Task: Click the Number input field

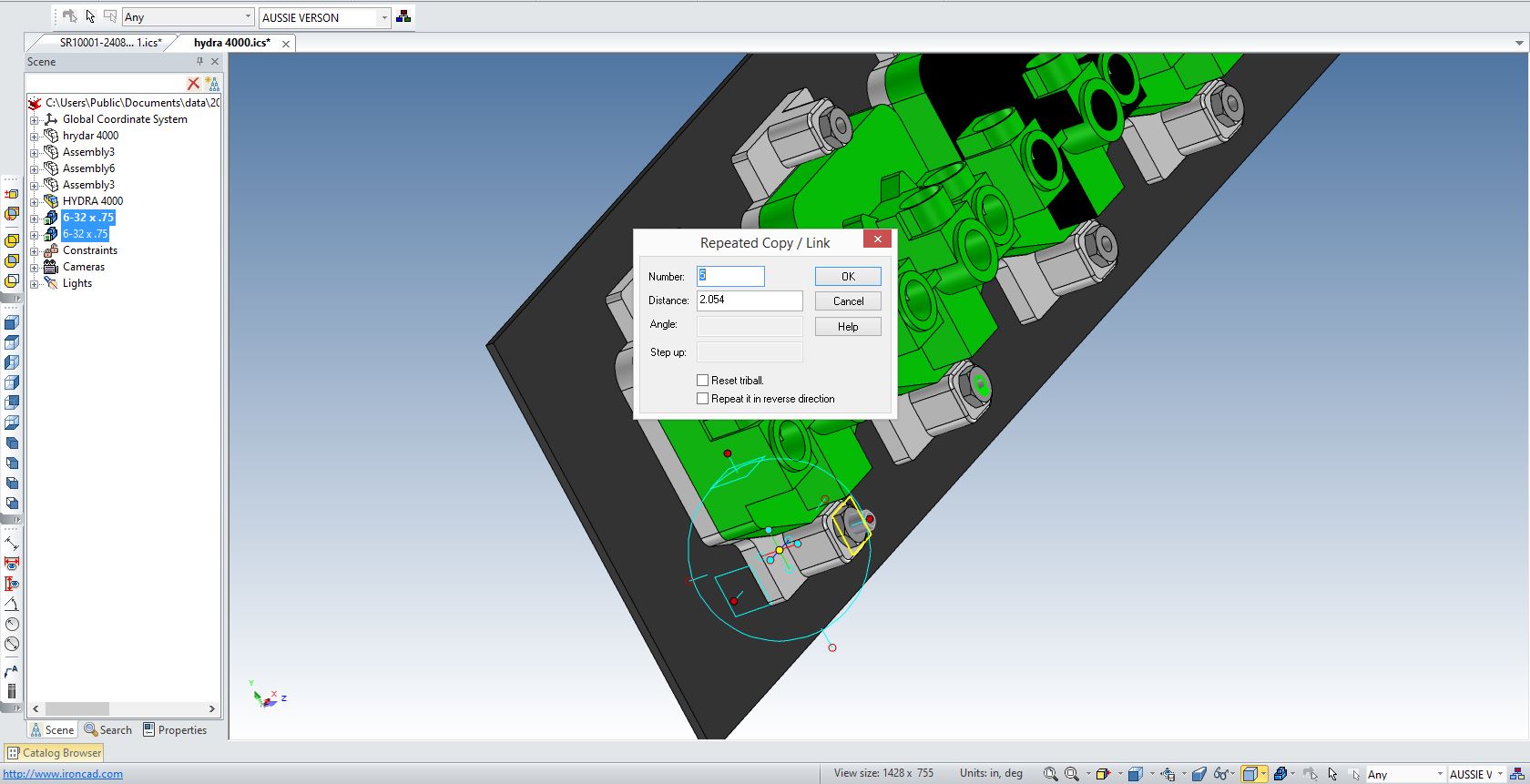Action: tap(730, 275)
